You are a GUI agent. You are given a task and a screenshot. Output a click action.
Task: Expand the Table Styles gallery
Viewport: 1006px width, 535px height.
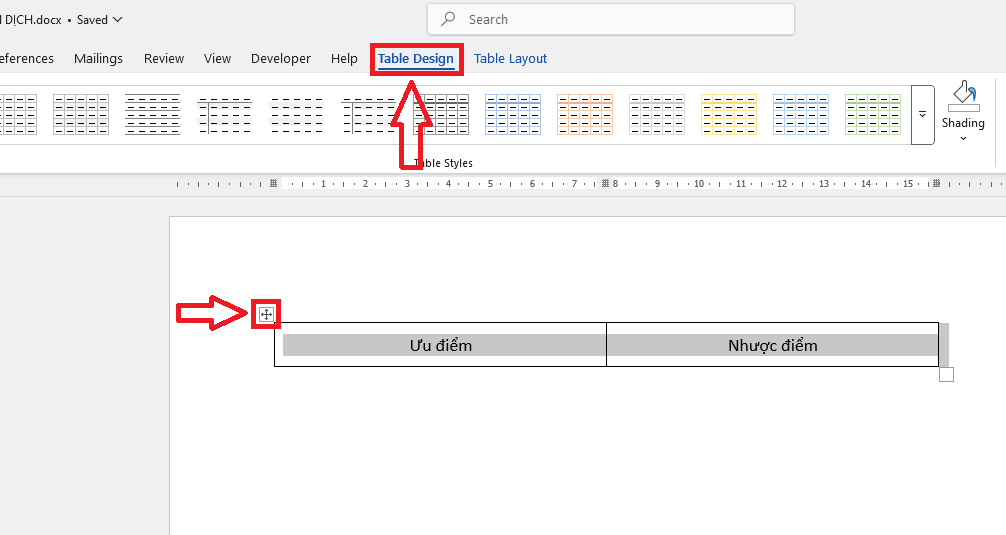(922, 115)
